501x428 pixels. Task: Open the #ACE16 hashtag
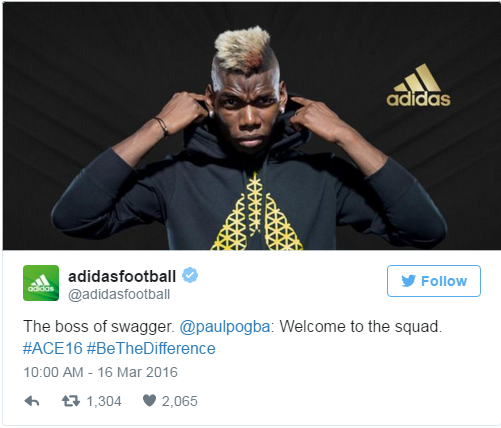point(53,349)
